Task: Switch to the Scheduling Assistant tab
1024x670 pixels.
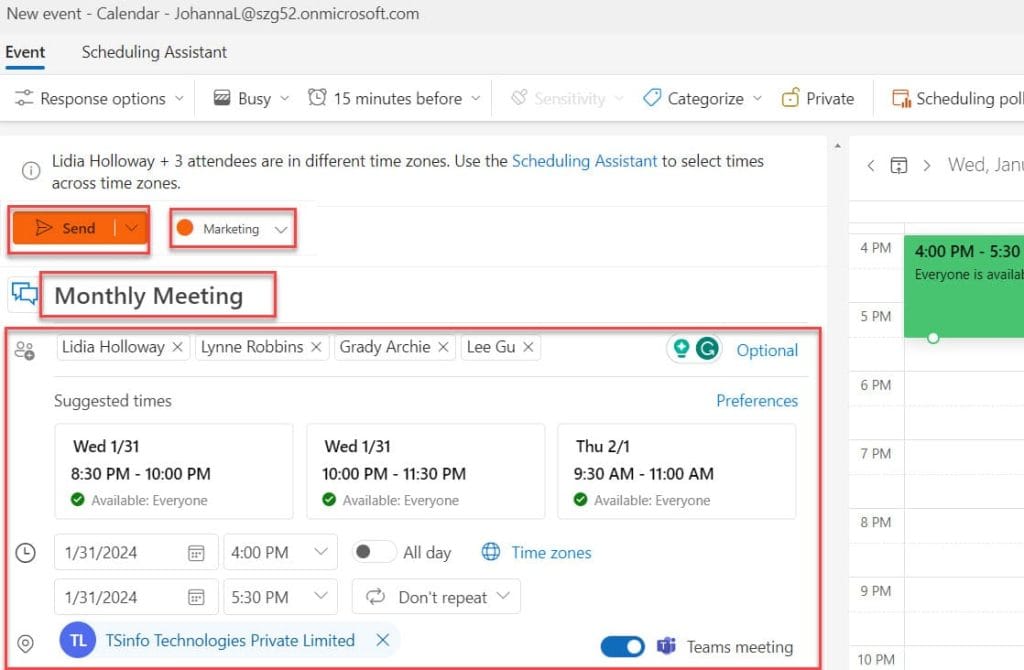Action: click(154, 52)
